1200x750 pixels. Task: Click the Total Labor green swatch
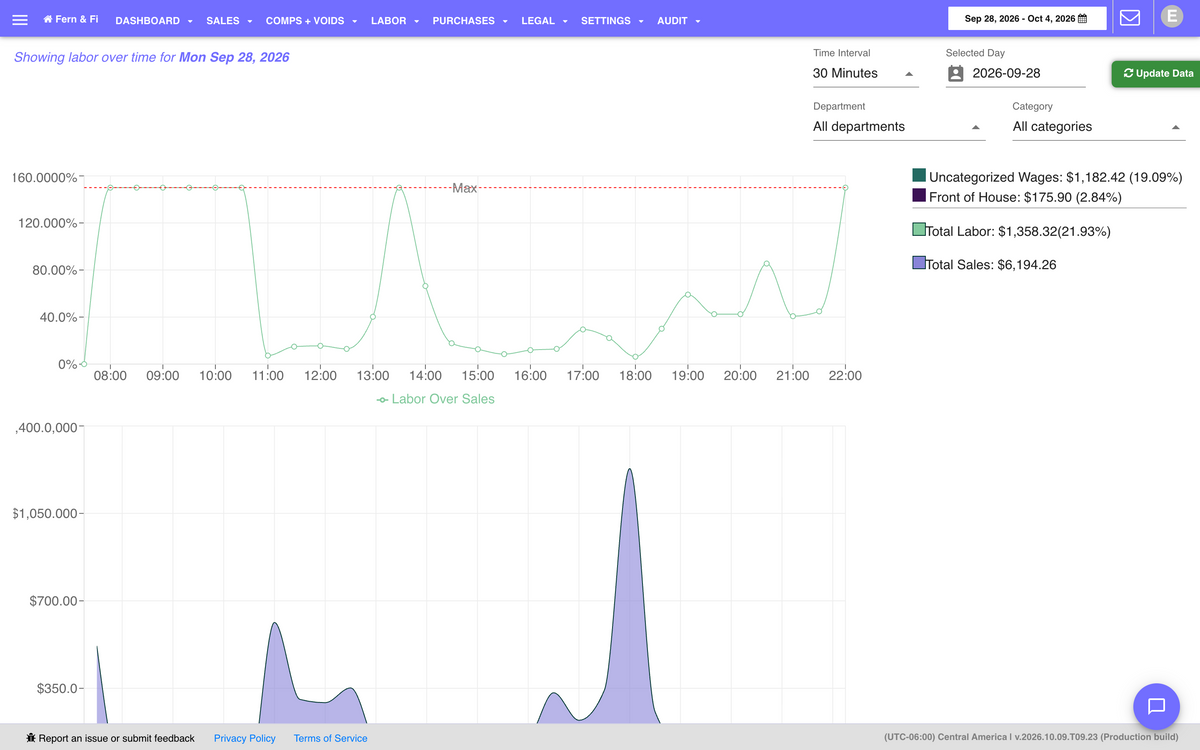pos(919,230)
